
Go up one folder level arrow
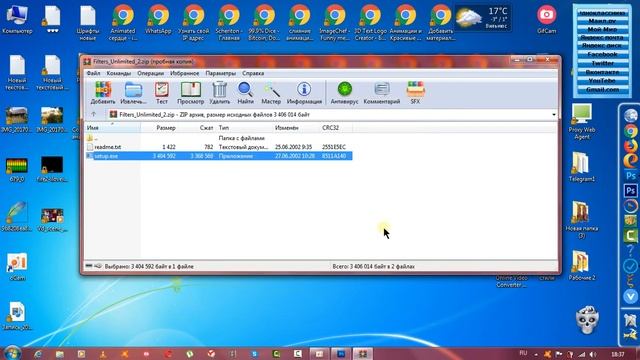click(x=93, y=114)
